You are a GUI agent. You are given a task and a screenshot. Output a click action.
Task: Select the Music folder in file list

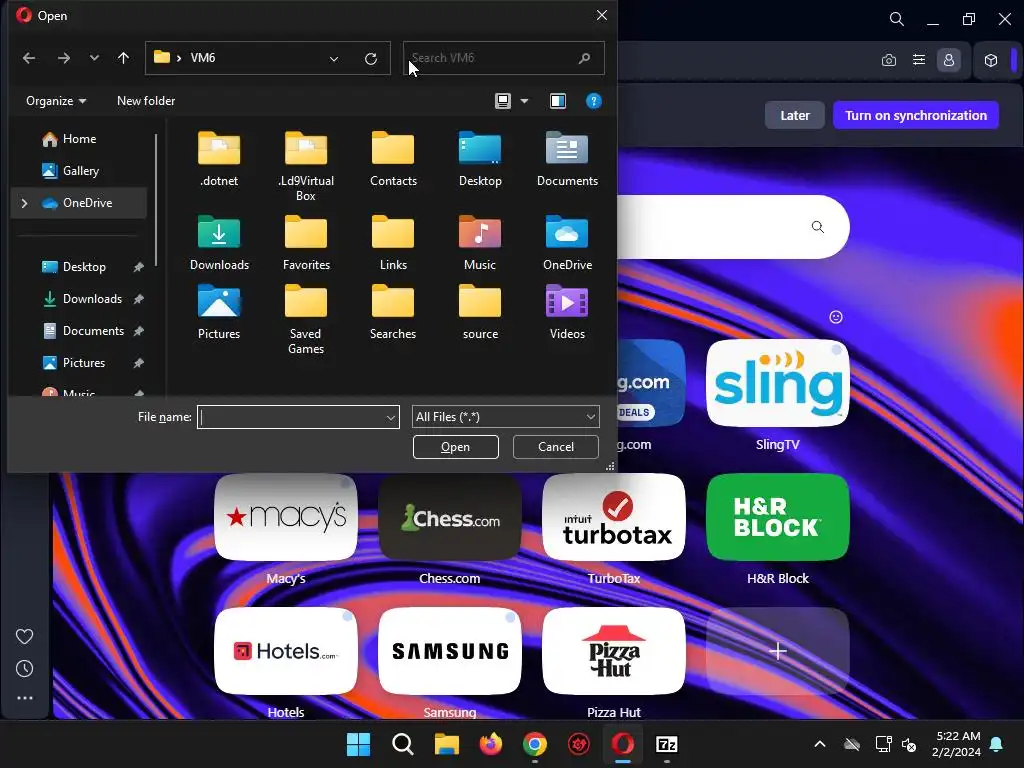coord(480,242)
